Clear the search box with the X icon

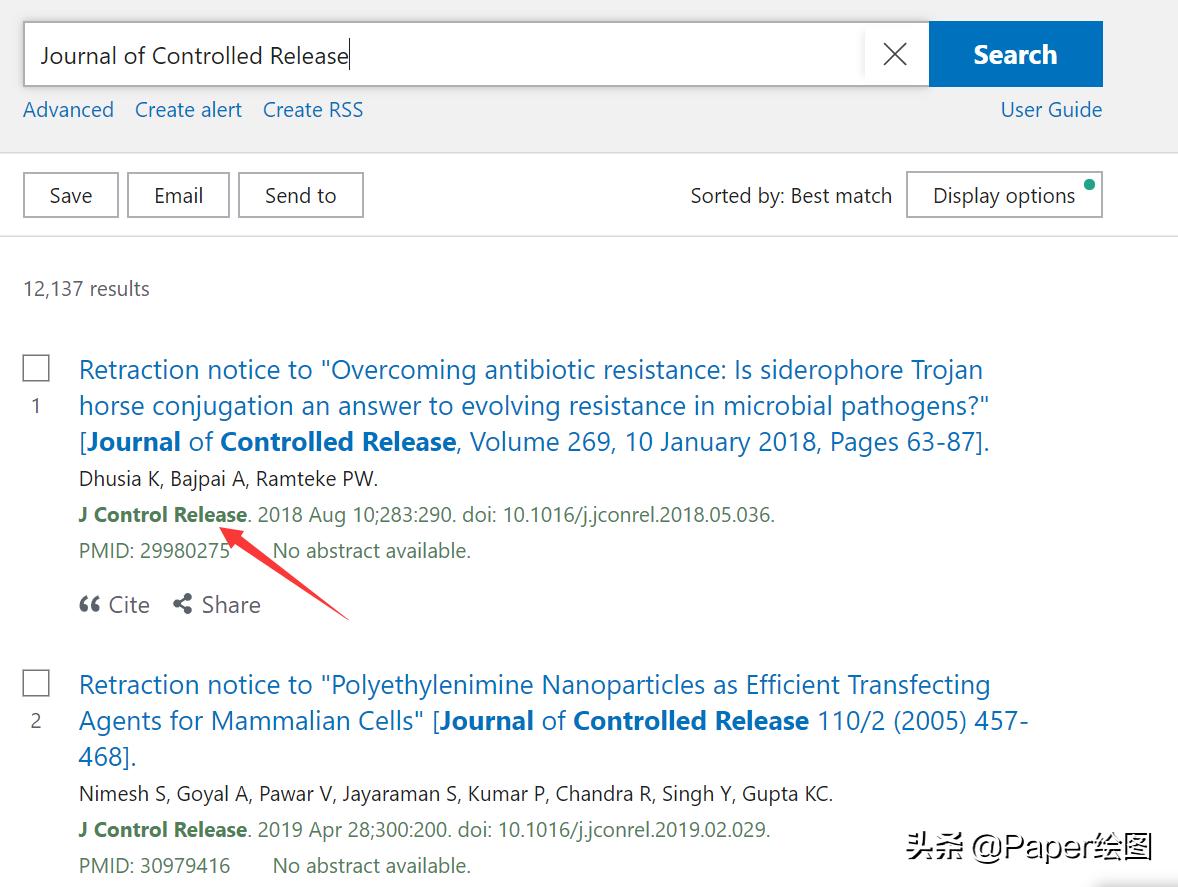coord(895,54)
